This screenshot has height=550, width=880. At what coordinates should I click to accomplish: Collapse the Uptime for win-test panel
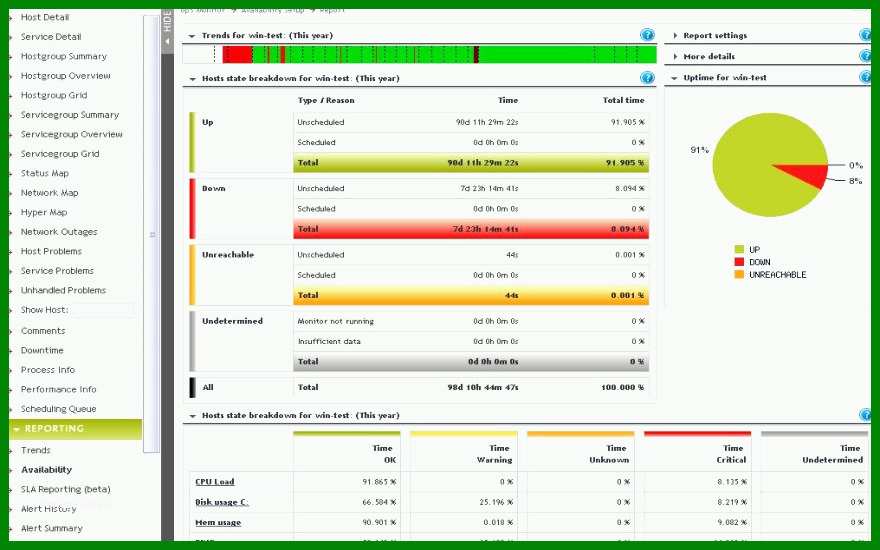(675, 78)
